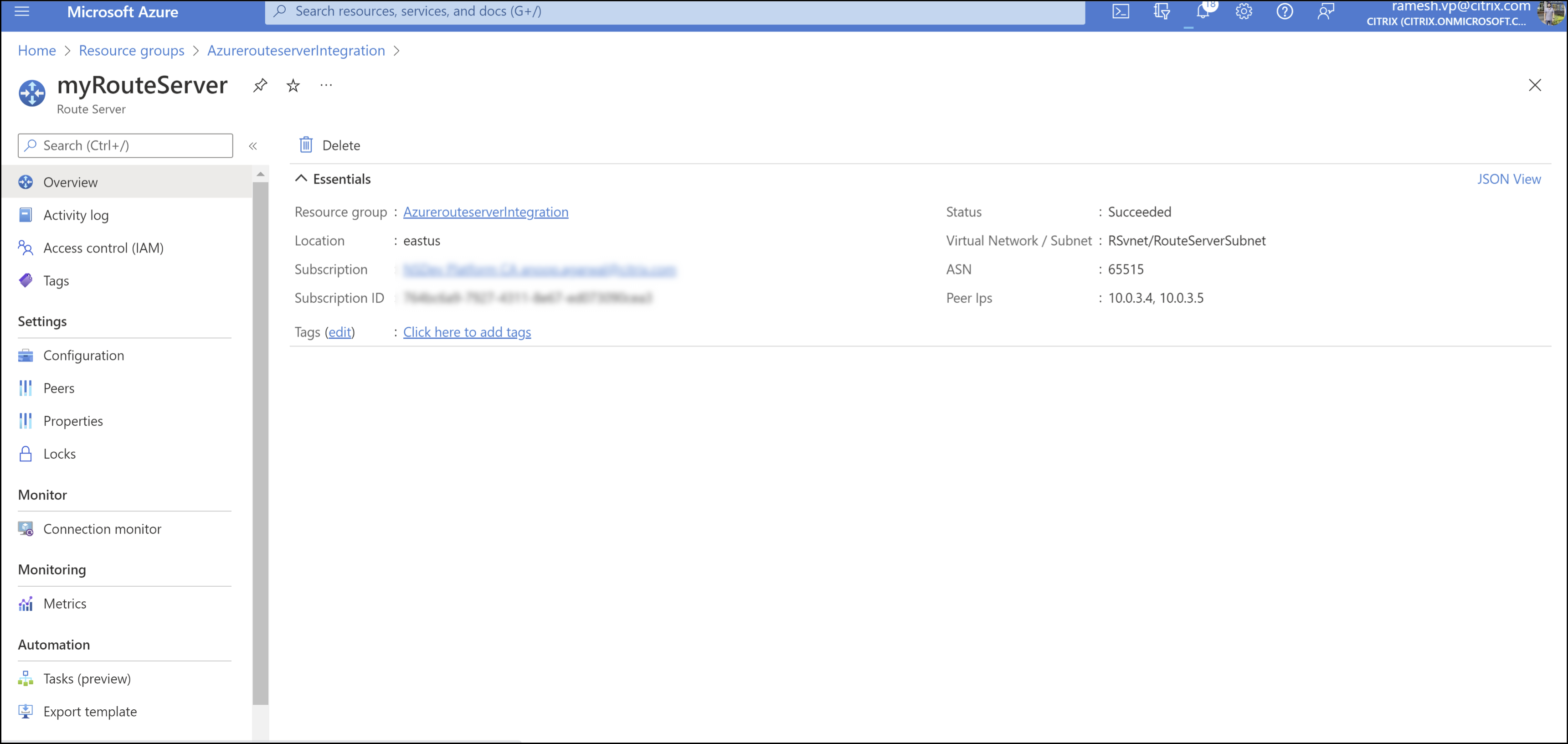Click here to add tags link
The width and height of the screenshot is (1568, 744).
pyautogui.click(x=467, y=332)
